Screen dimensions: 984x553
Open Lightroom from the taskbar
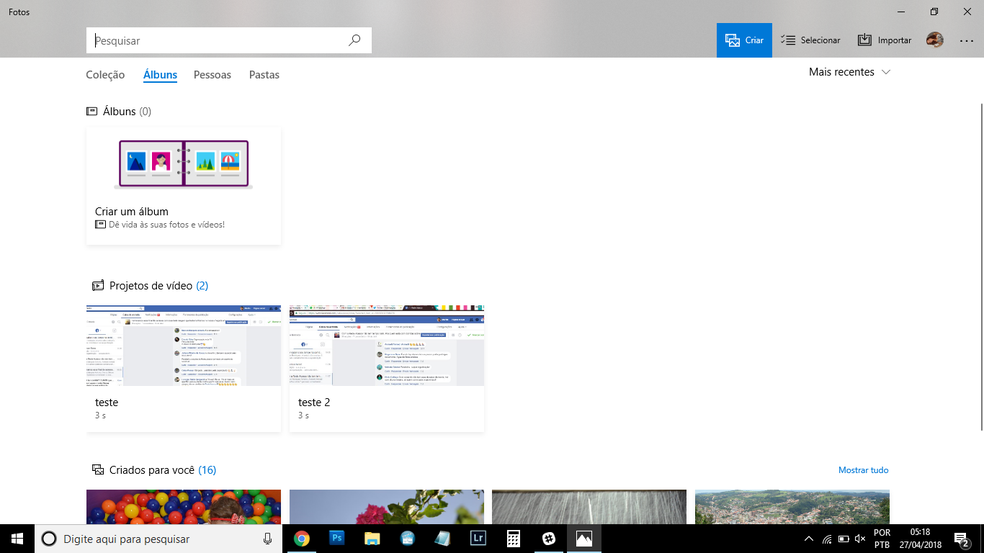(478, 539)
